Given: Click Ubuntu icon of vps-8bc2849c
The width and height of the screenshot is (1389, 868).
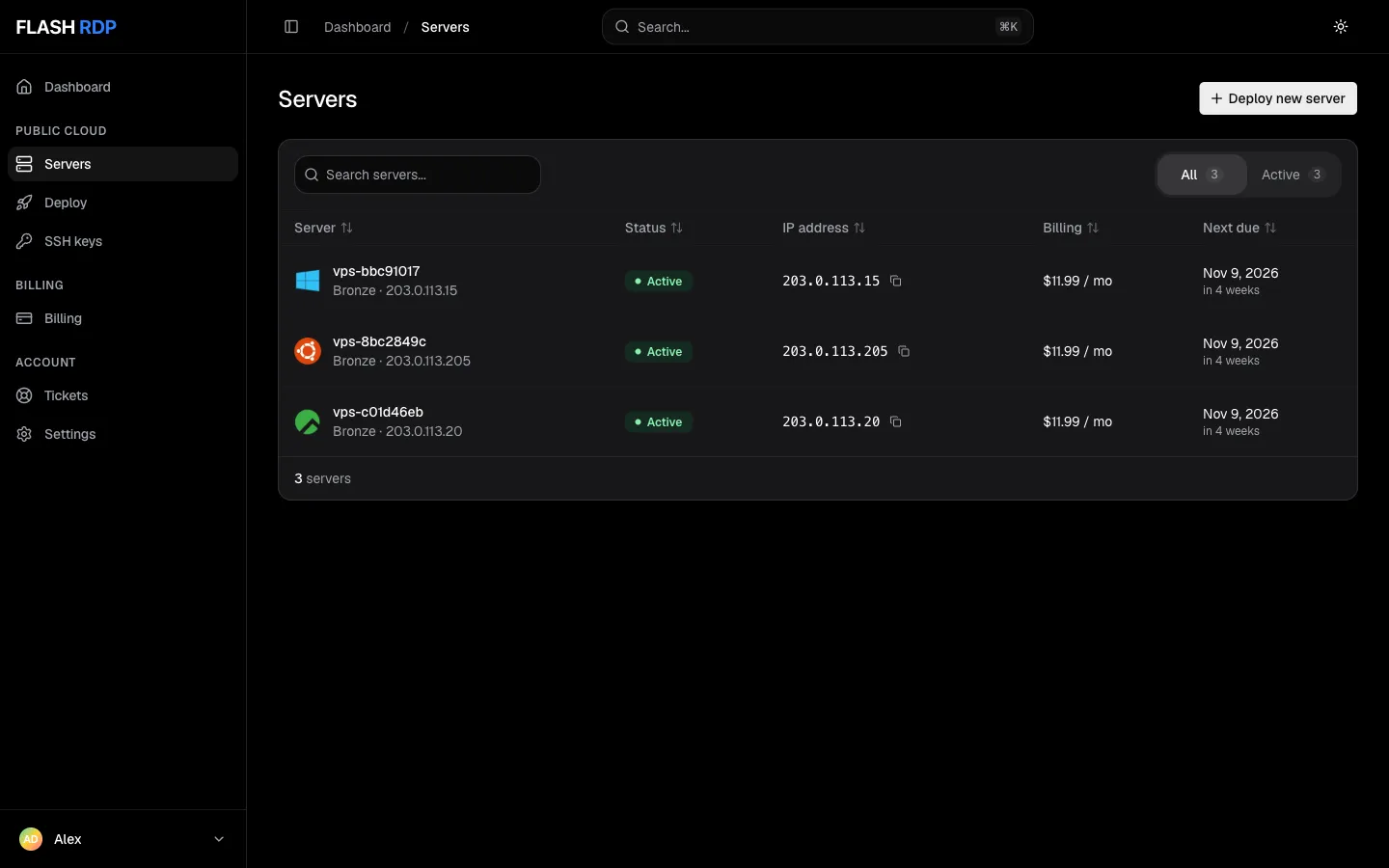Looking at the screenshot, I should pos(308,351).
